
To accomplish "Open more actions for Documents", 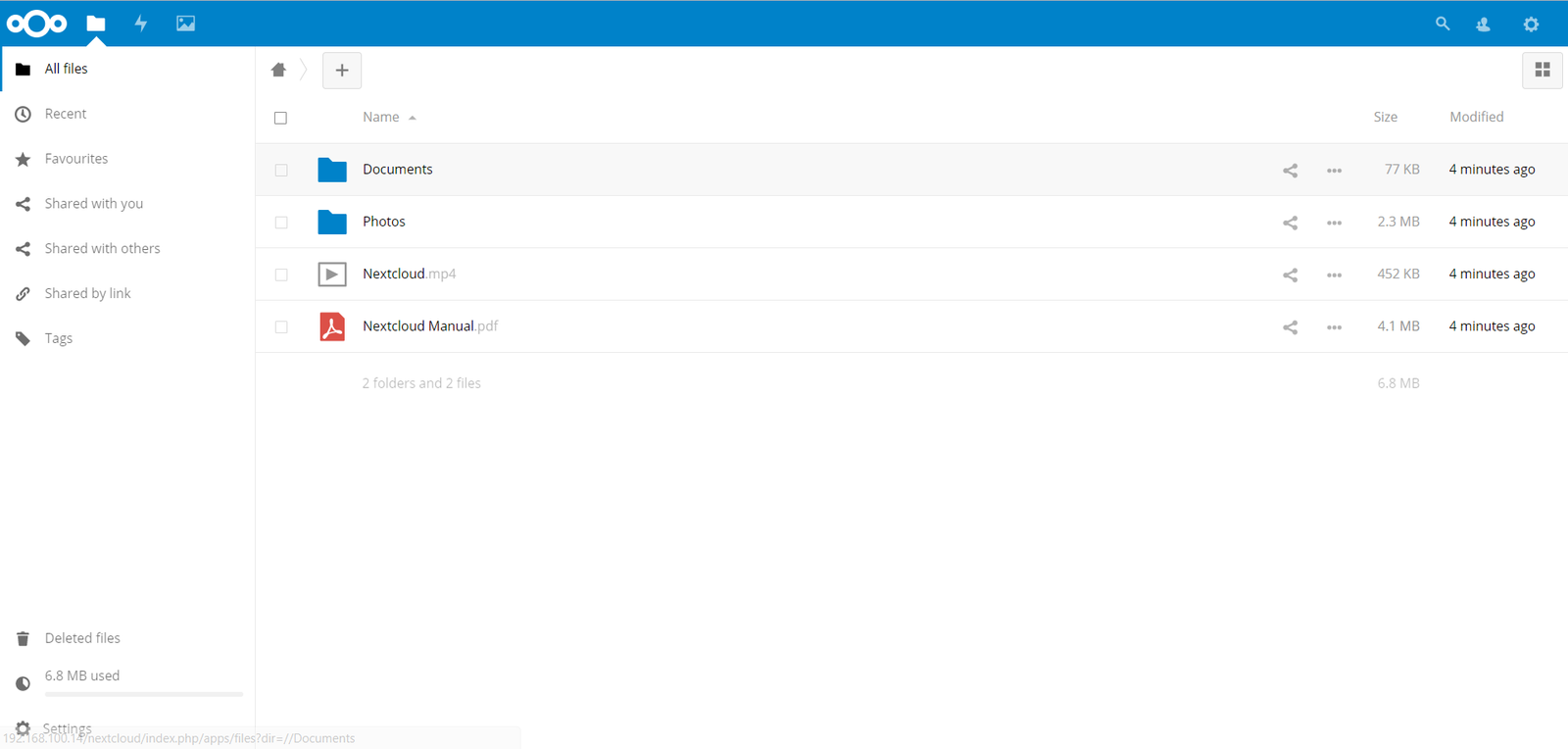I will (x=1334, y=171).
